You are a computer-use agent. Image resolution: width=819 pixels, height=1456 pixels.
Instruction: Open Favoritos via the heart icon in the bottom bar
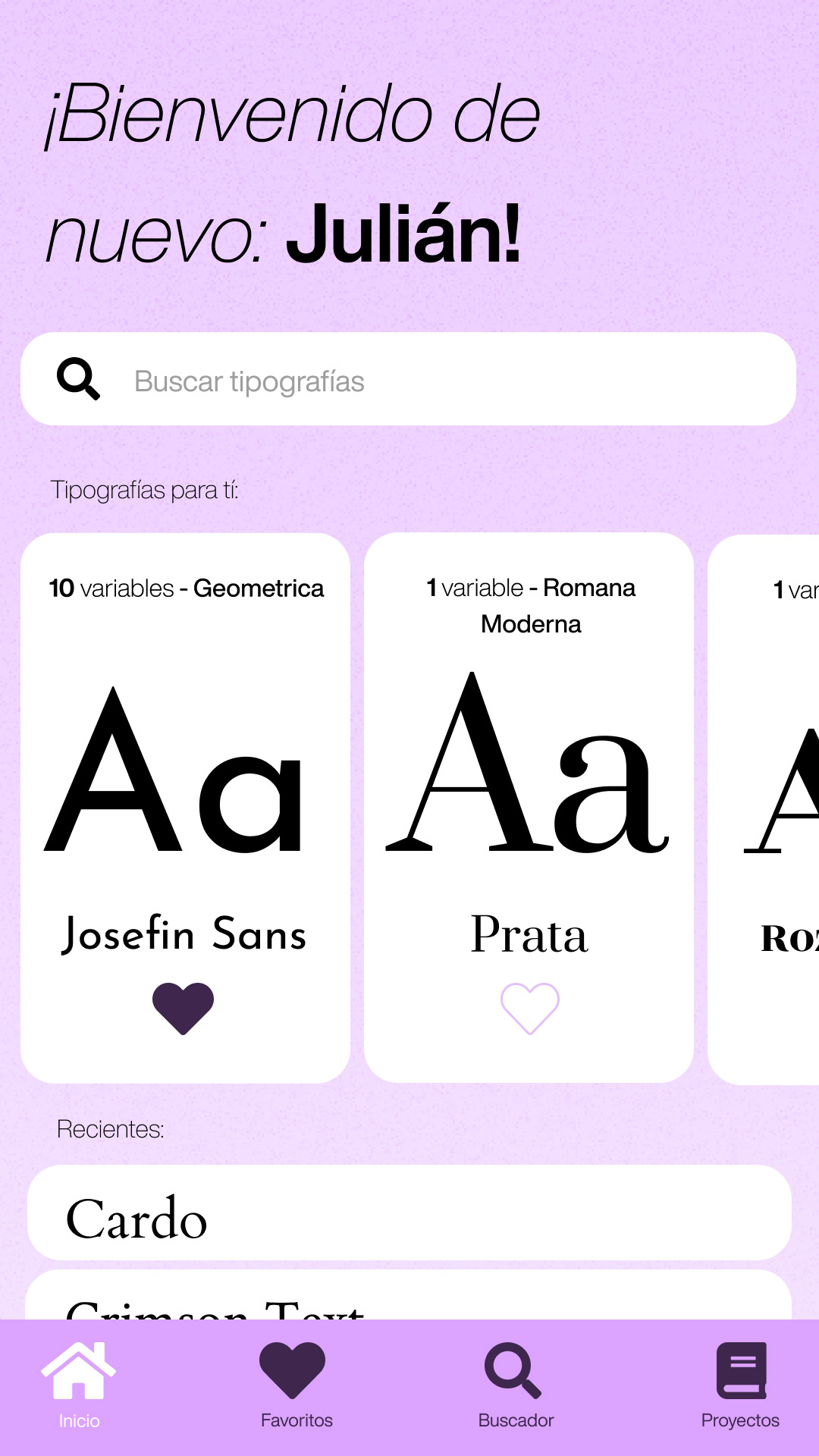293,1370
